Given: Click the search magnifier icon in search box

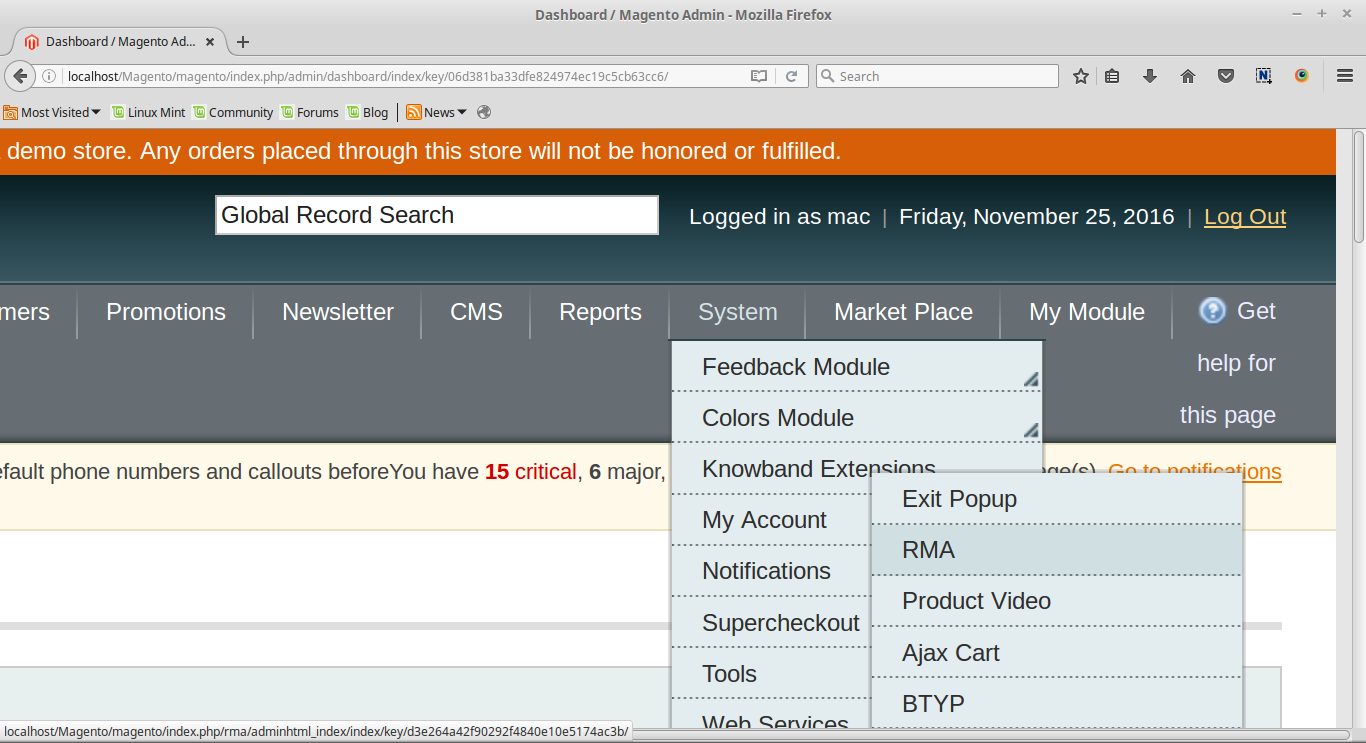Looking at the screenshot, I should tap(827, 76).
